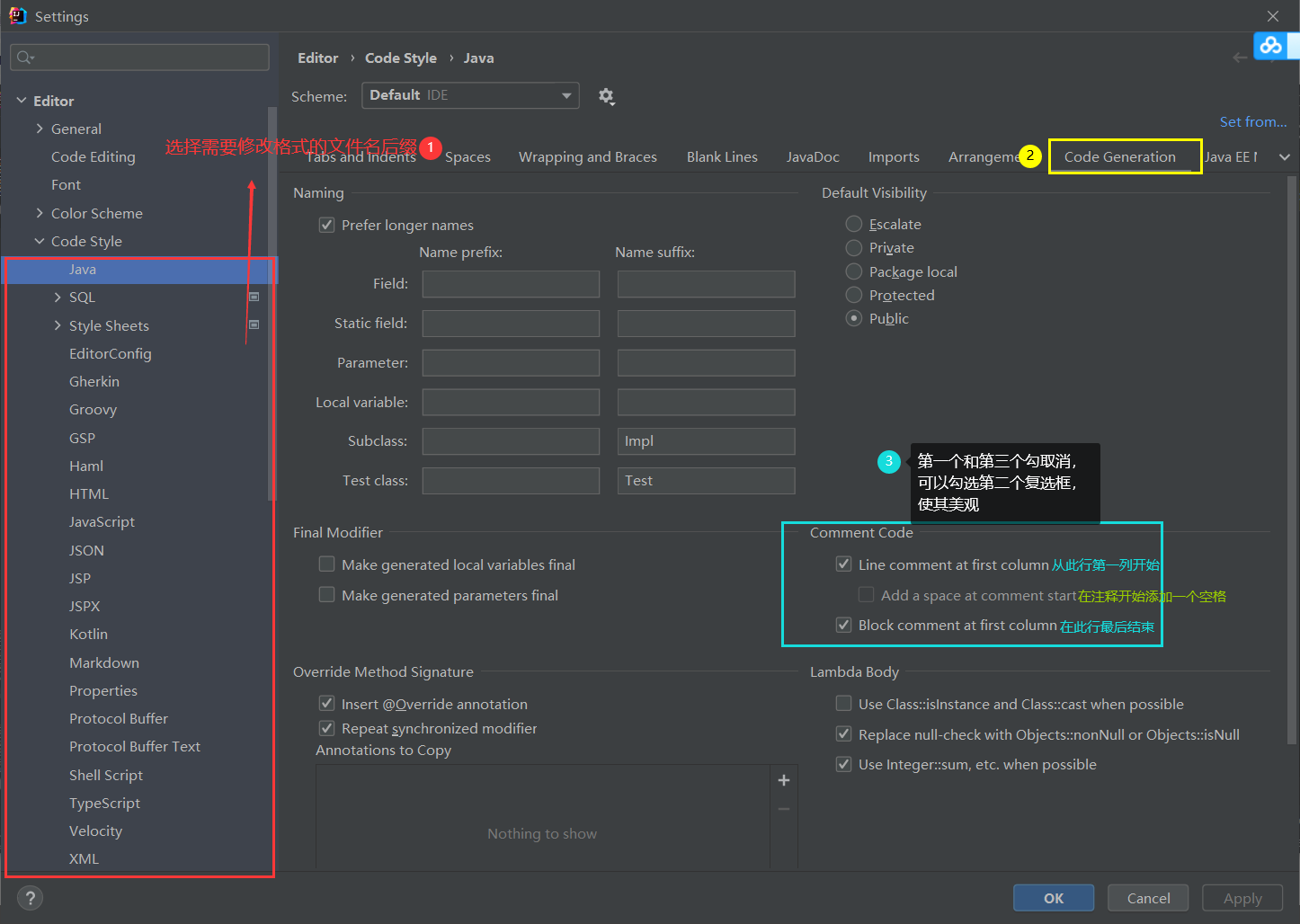
Task: Click the Subclass name suffix field Impl
Action: (x=707, y=441)
